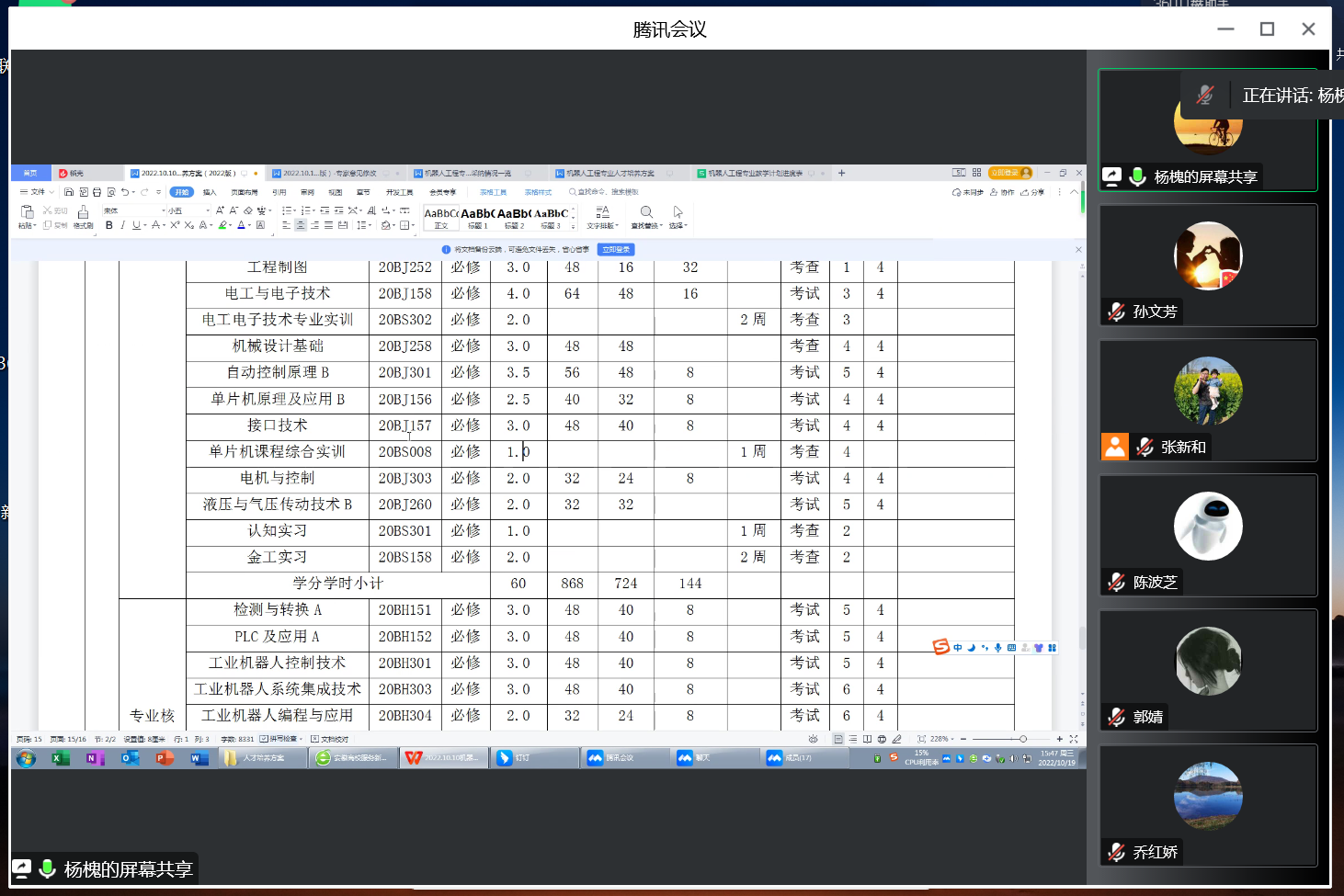Viewport: 1344px width, 896px height.
Task: Expand the 文件 menu dropdown
Action: [38, 192]
